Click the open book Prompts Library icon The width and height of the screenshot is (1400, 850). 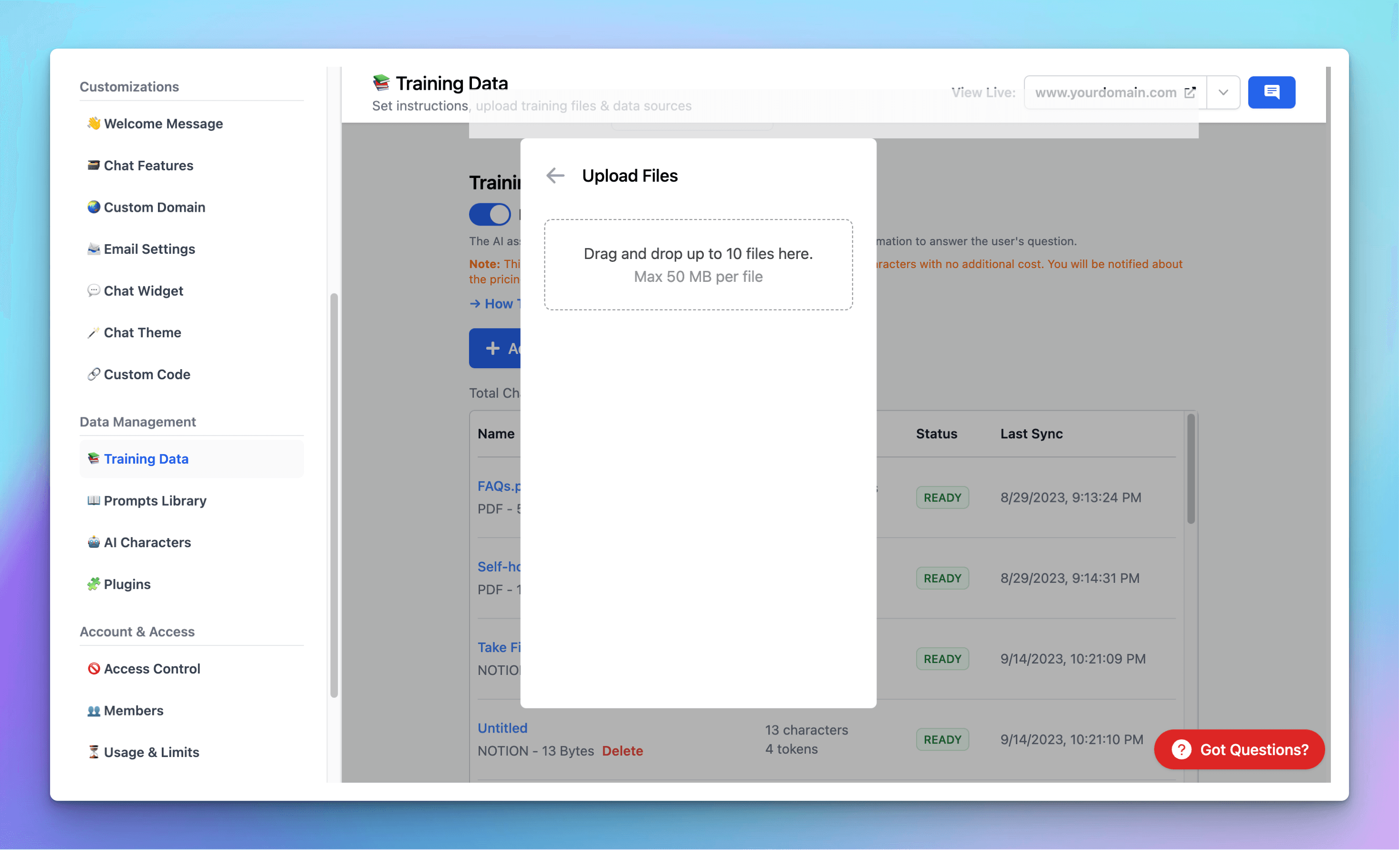point(94,500)
